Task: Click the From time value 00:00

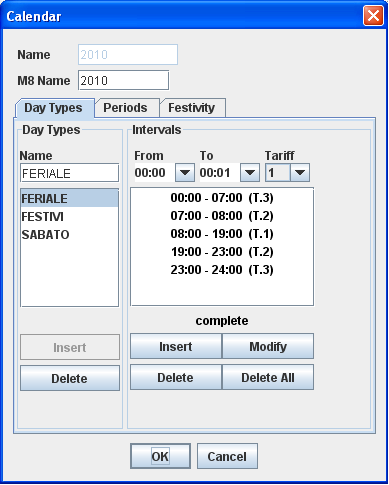Action: pyautogui.click(x=155, y=173)
